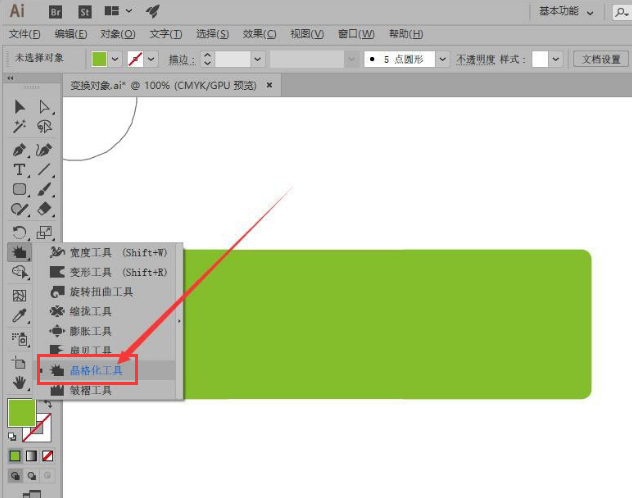Open the 效果(C) menu

point(260,34)
